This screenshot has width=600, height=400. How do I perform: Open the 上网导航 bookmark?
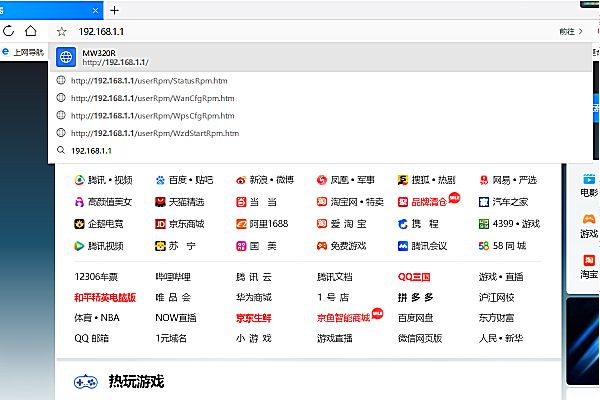click(23, 52)
